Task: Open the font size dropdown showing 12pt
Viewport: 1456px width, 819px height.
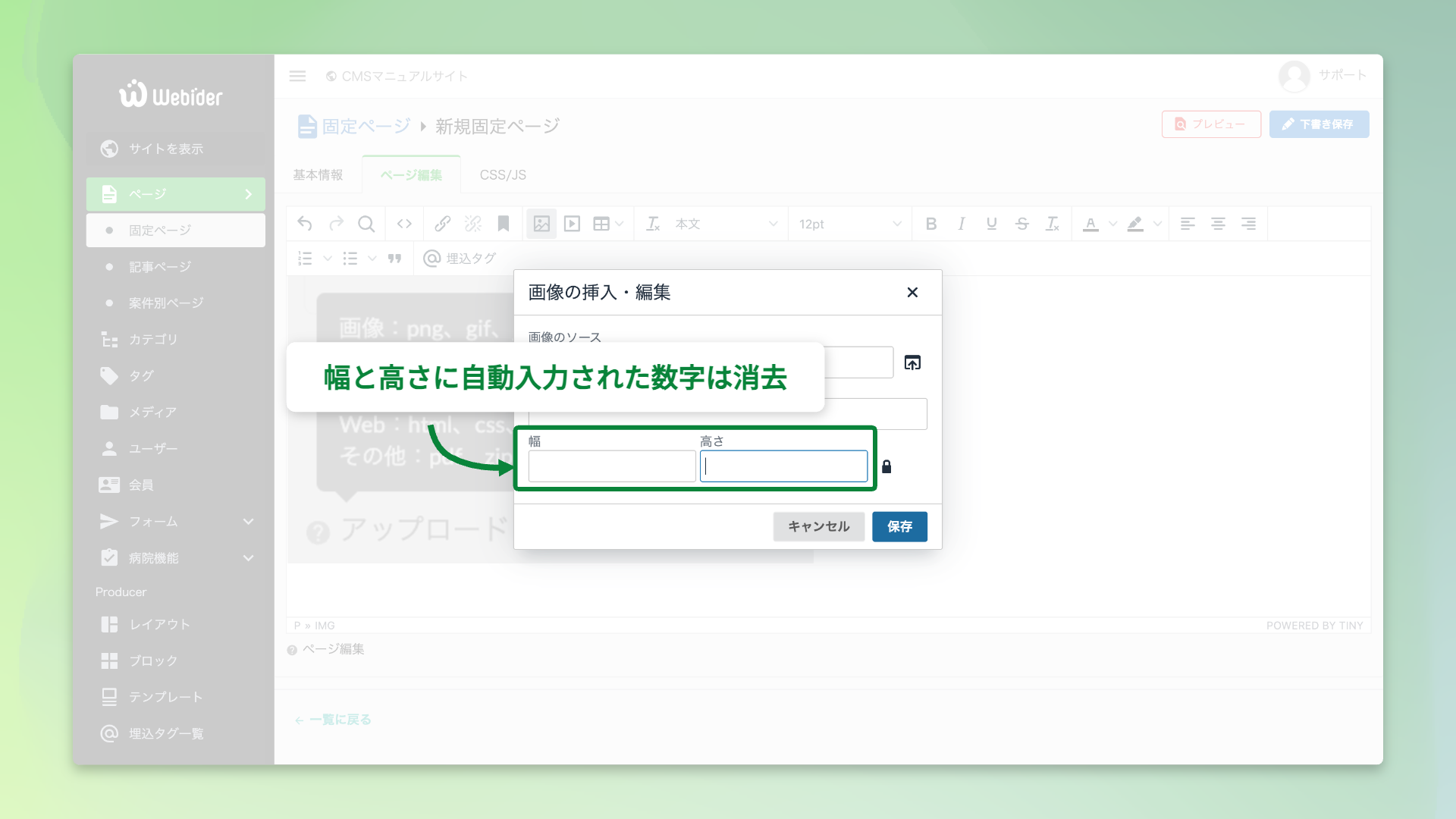Action: point(849,223)
